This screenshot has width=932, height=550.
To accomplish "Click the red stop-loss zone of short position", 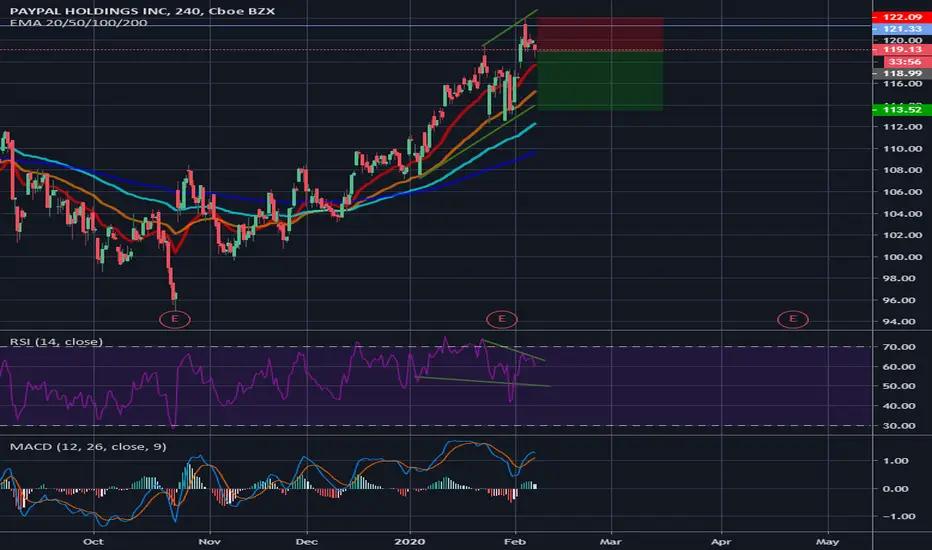I will (600, 34).
